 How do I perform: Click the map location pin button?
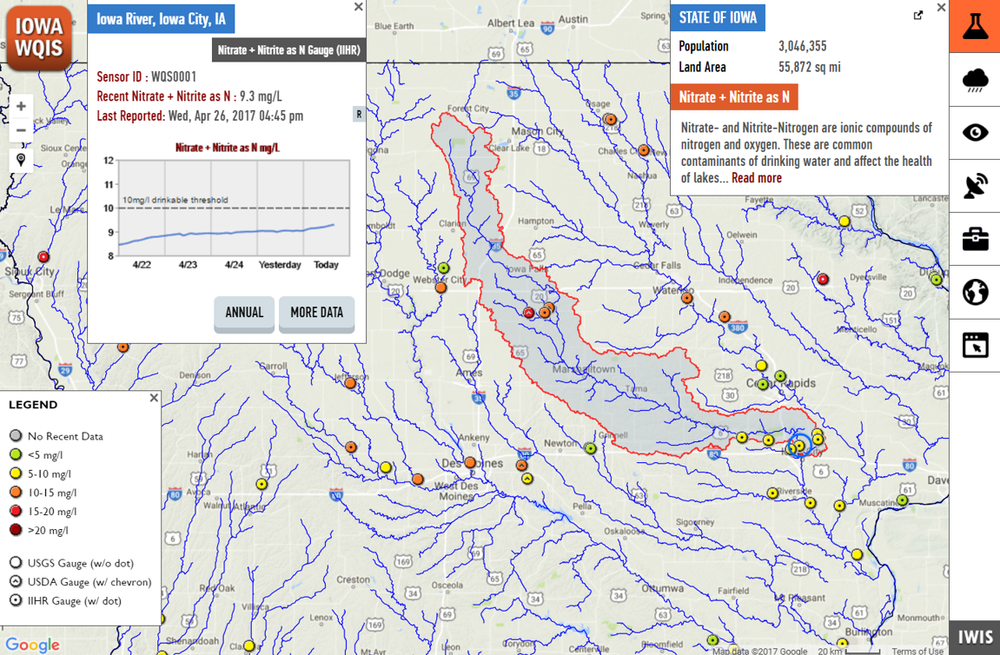tap(21, 160)
